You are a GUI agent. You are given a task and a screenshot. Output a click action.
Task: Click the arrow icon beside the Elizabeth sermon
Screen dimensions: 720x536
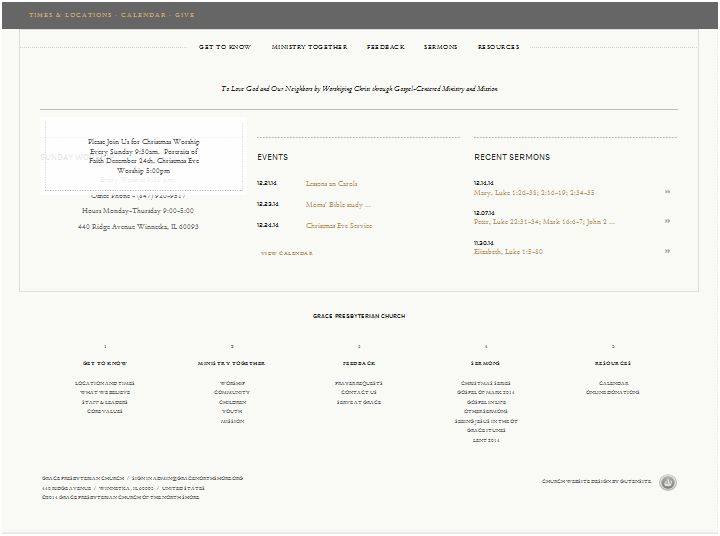[668, 251]
